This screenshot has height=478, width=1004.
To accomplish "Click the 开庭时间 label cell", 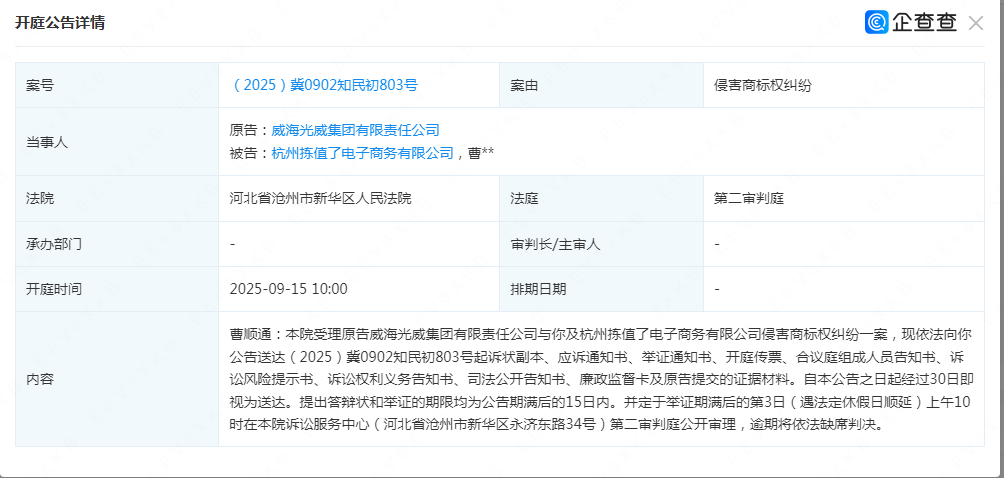I will point(117,289).
